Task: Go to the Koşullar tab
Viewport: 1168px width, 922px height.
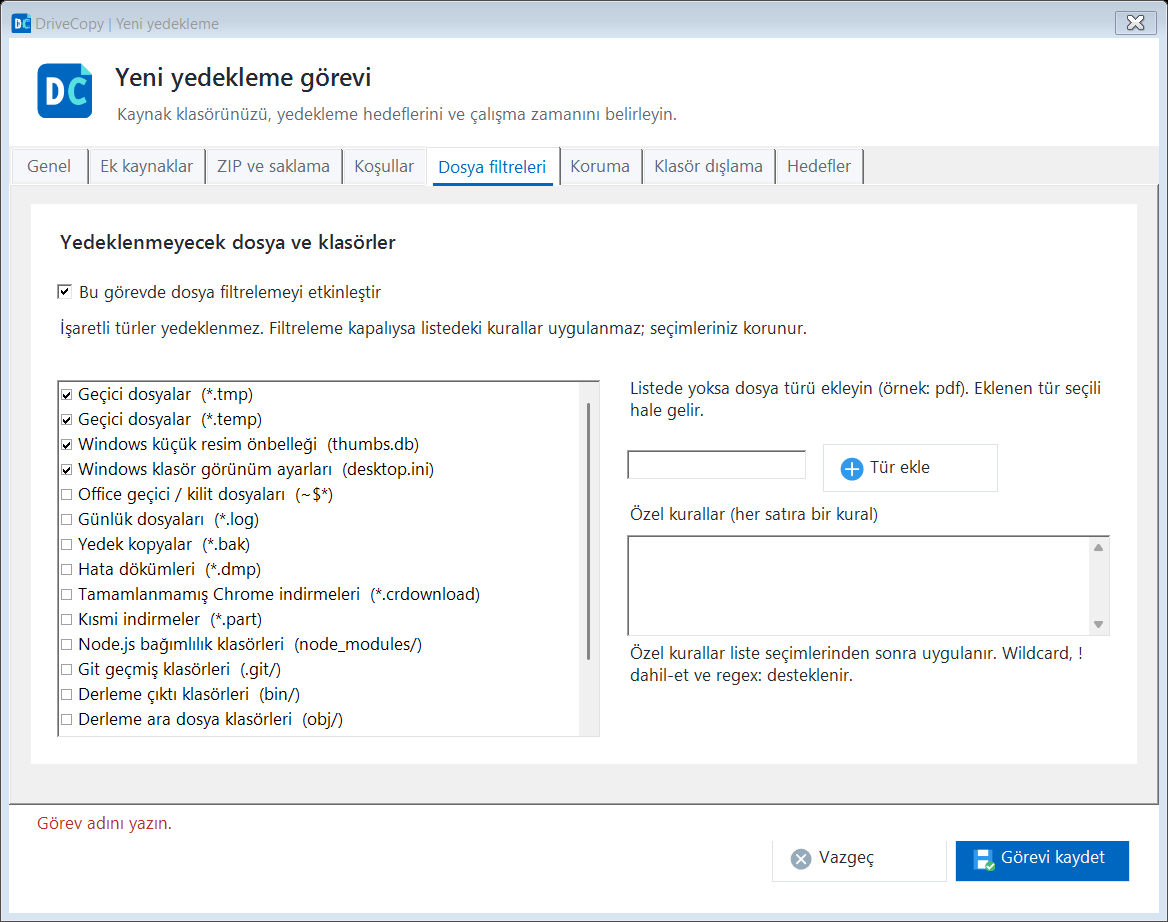Action: point(384,166)
